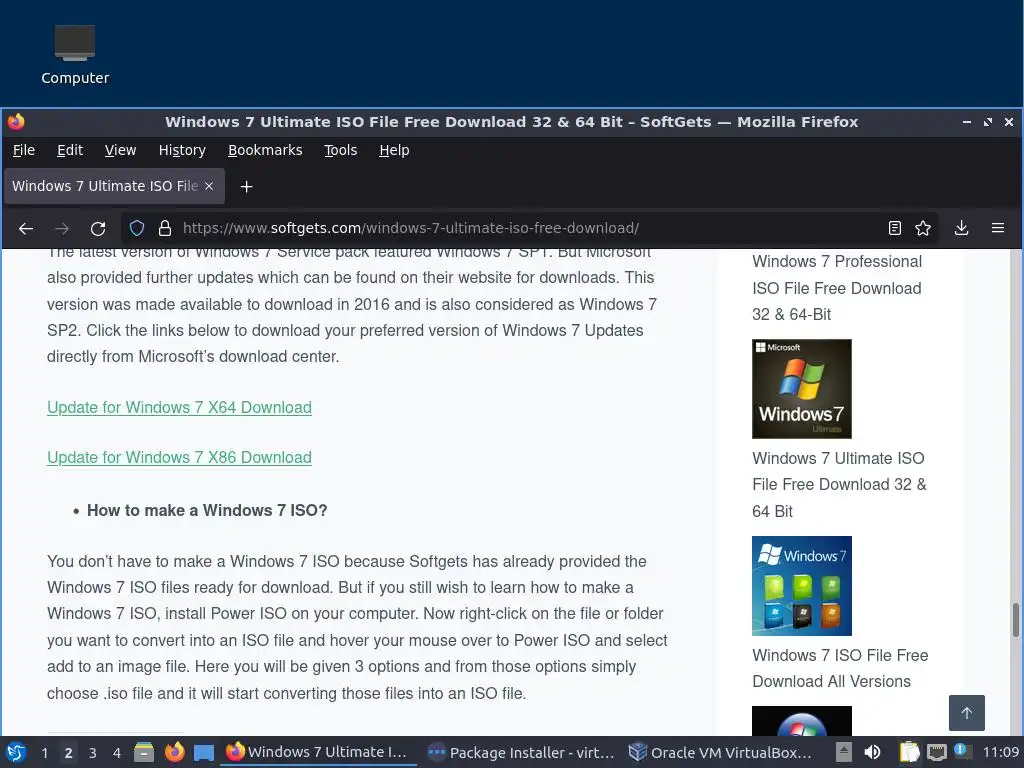The width and height of the screenshot is (1024, 768).
Task: Click the removable media eject tray icon
Action: 844,752
